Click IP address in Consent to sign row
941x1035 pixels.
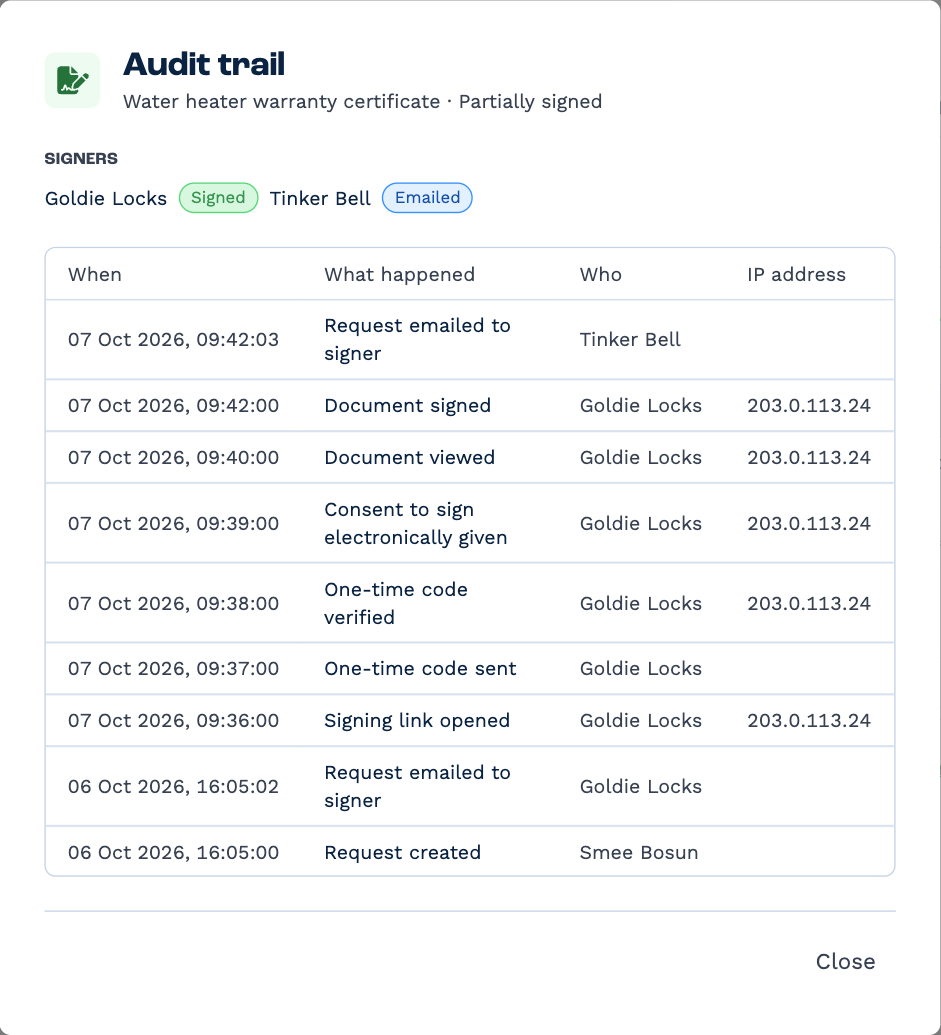pos(809,523)
